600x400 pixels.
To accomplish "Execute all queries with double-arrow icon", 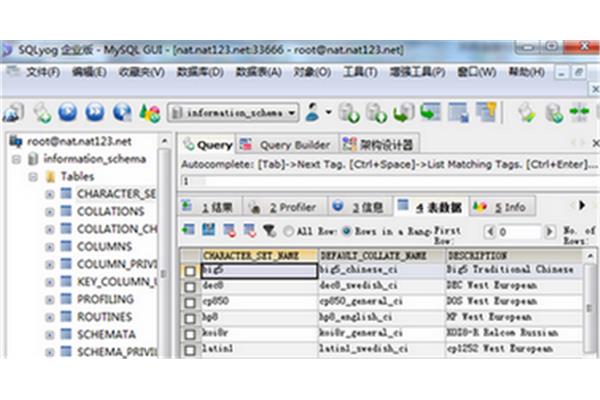I will [95, 113].
